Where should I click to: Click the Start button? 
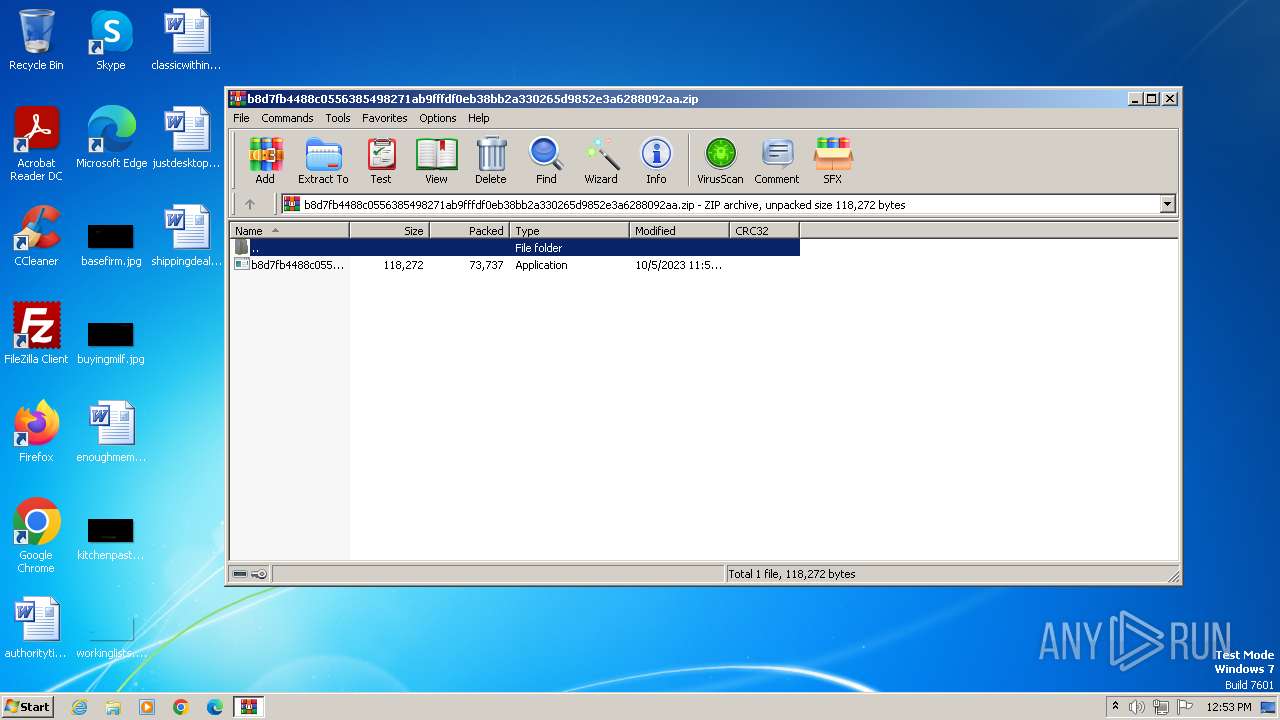point(28,706)
